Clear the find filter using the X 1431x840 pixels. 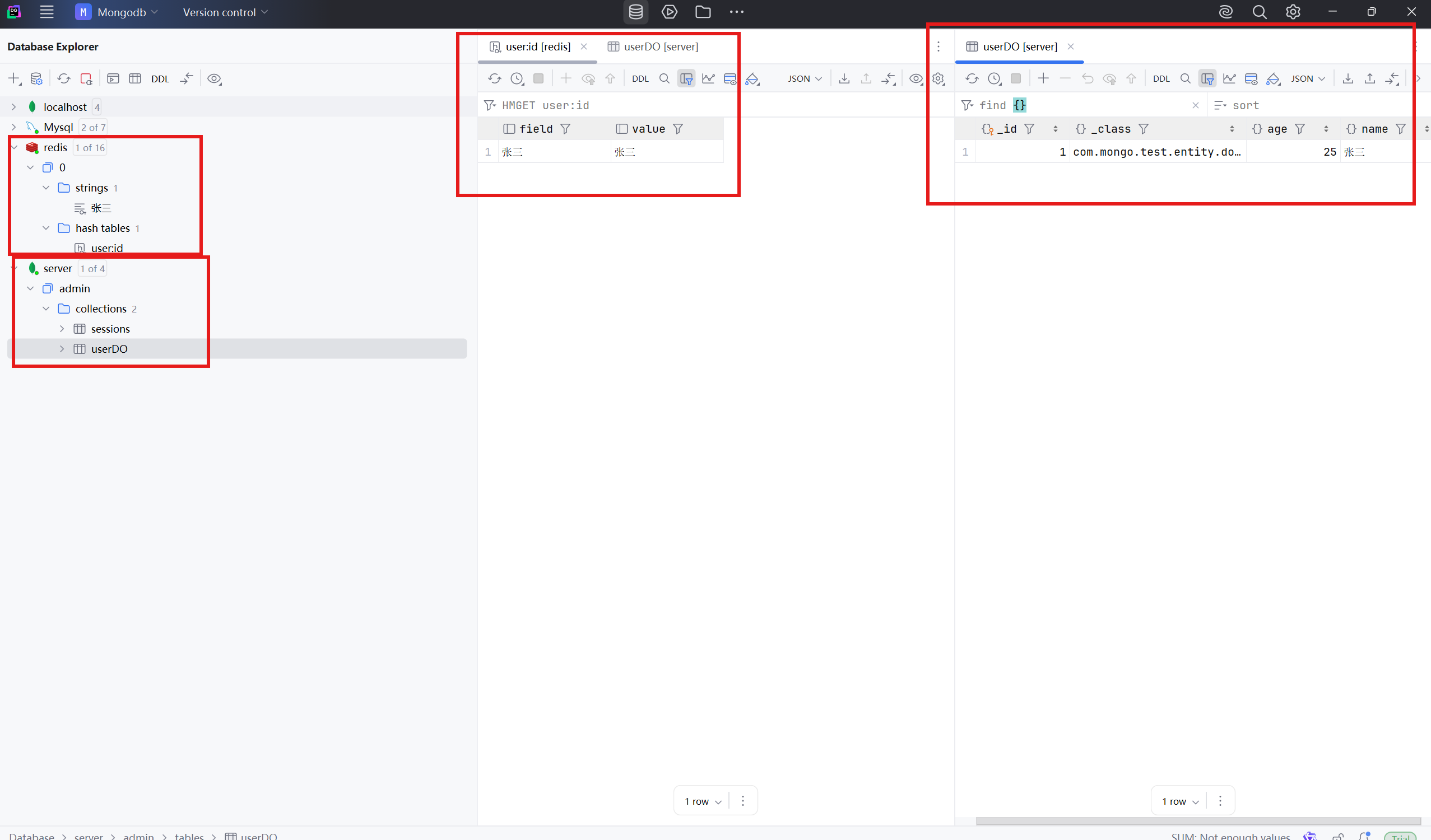click(1195, 105)
